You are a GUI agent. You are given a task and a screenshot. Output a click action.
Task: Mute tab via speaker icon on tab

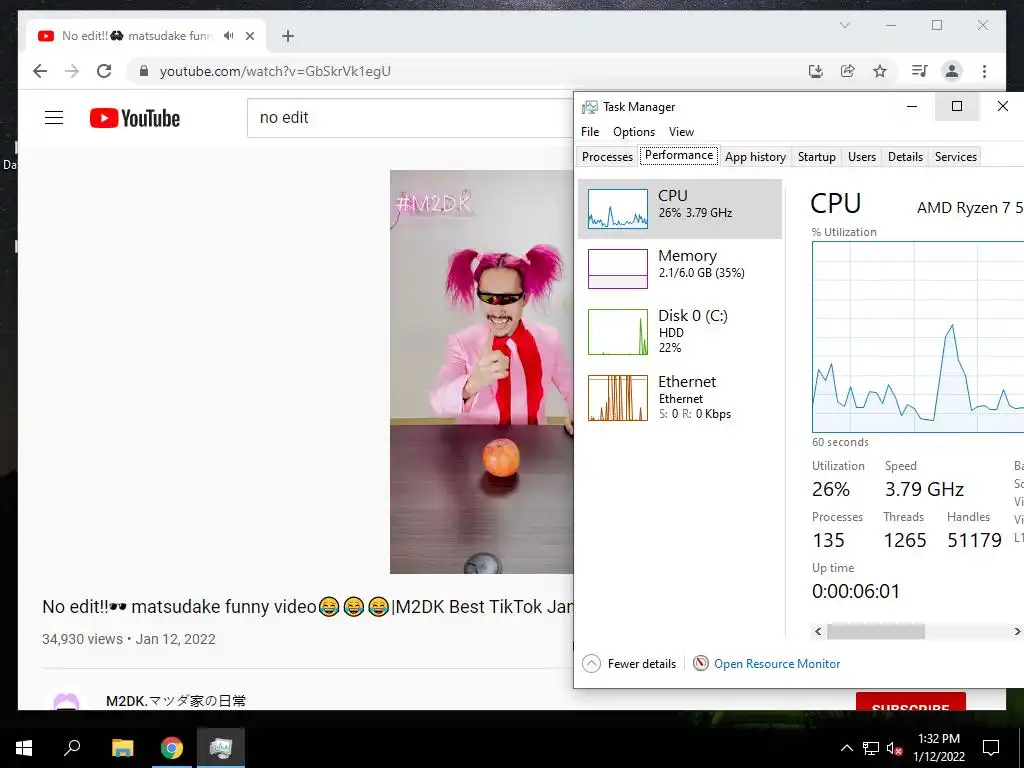click(x=228, y=36)
